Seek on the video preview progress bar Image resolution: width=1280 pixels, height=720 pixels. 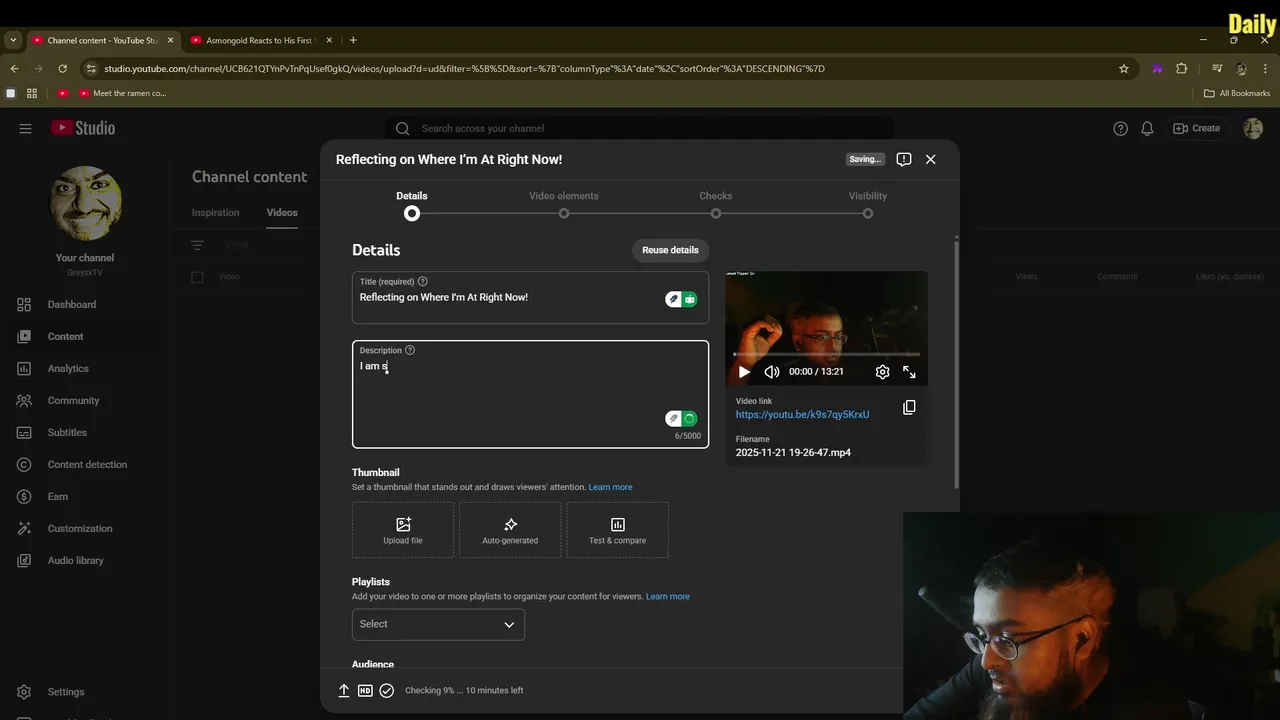826,354
